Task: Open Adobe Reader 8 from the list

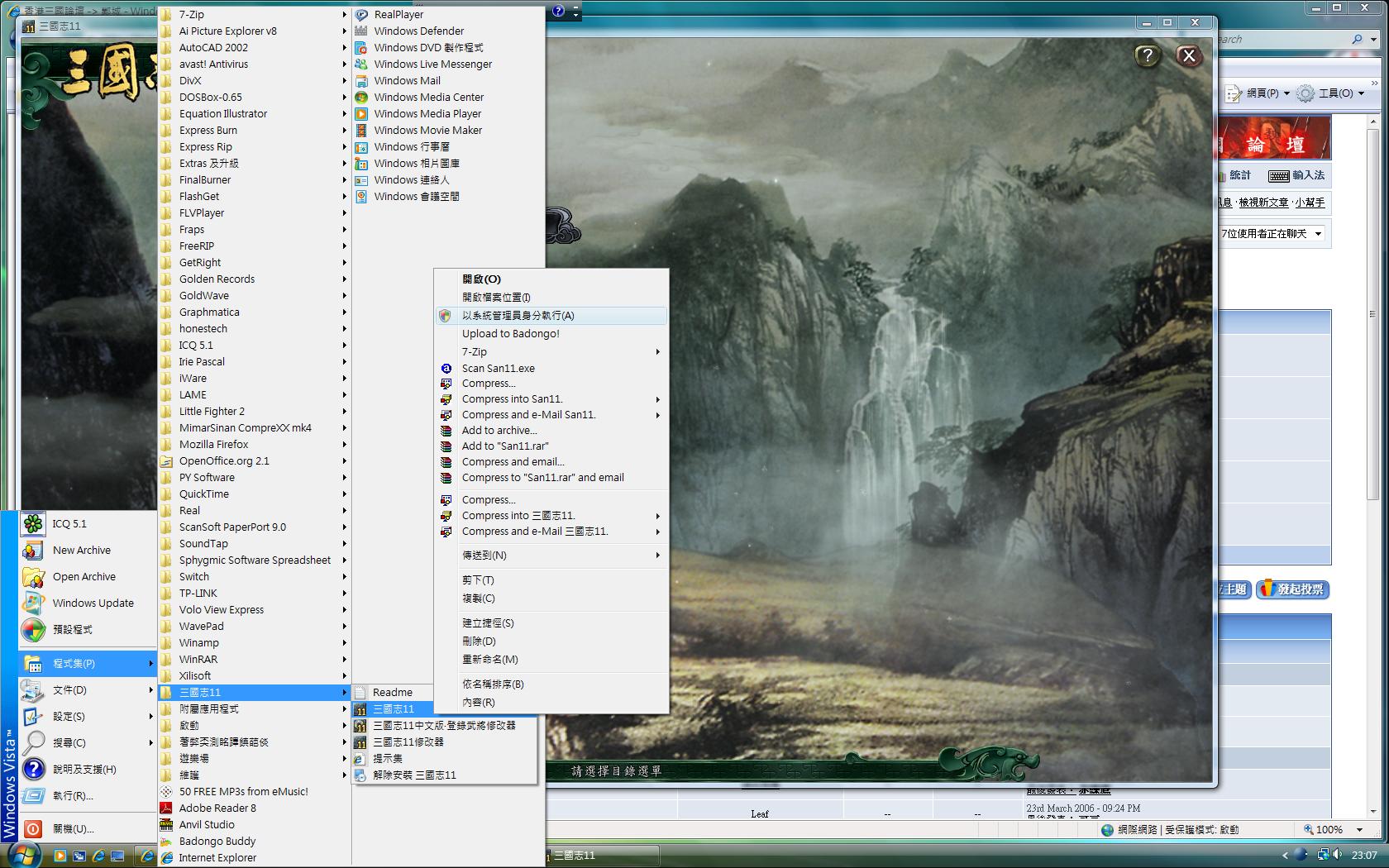Action: [x=217, y=808]
